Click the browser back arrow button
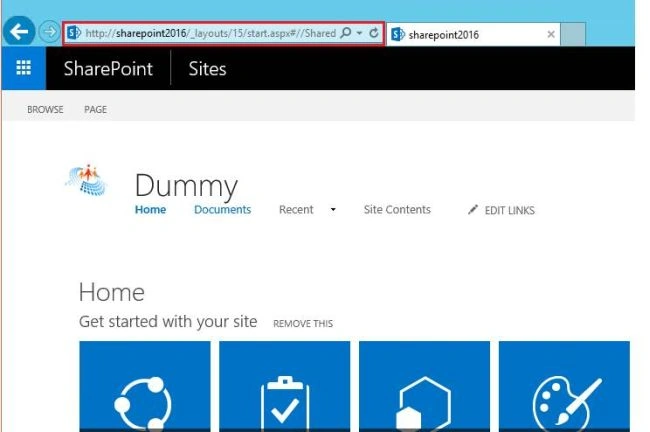Viewport: 650px width, 432px height. click(19, 32)
